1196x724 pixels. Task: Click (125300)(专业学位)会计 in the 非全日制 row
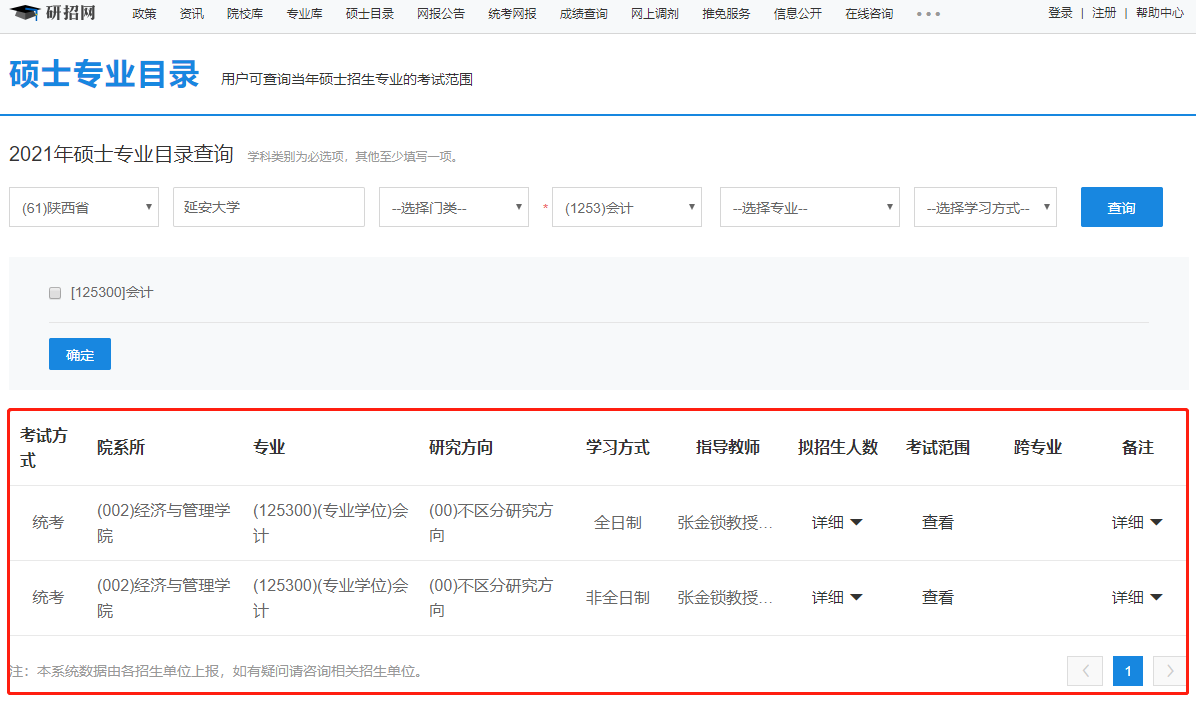(x=330, y=597)
